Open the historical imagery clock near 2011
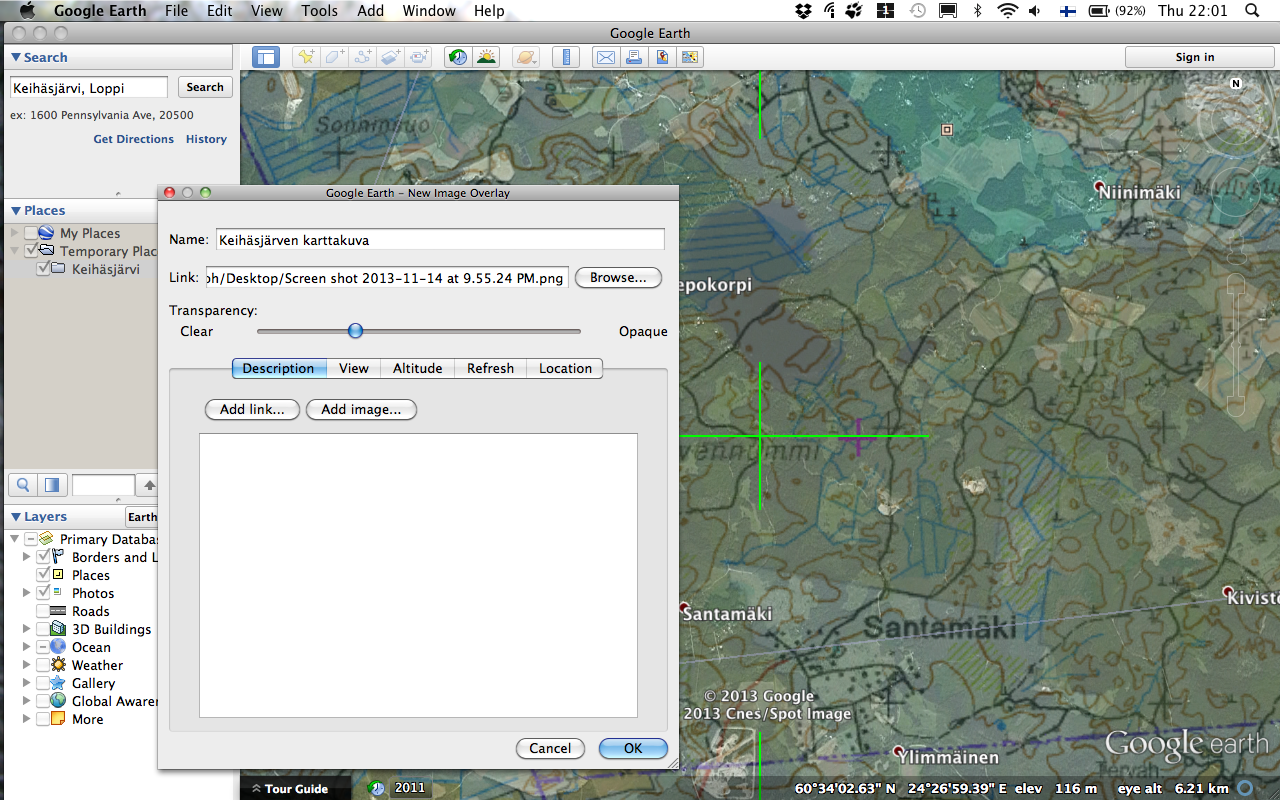This screenshot has width=1280, height=800. [x=377, y=788]
